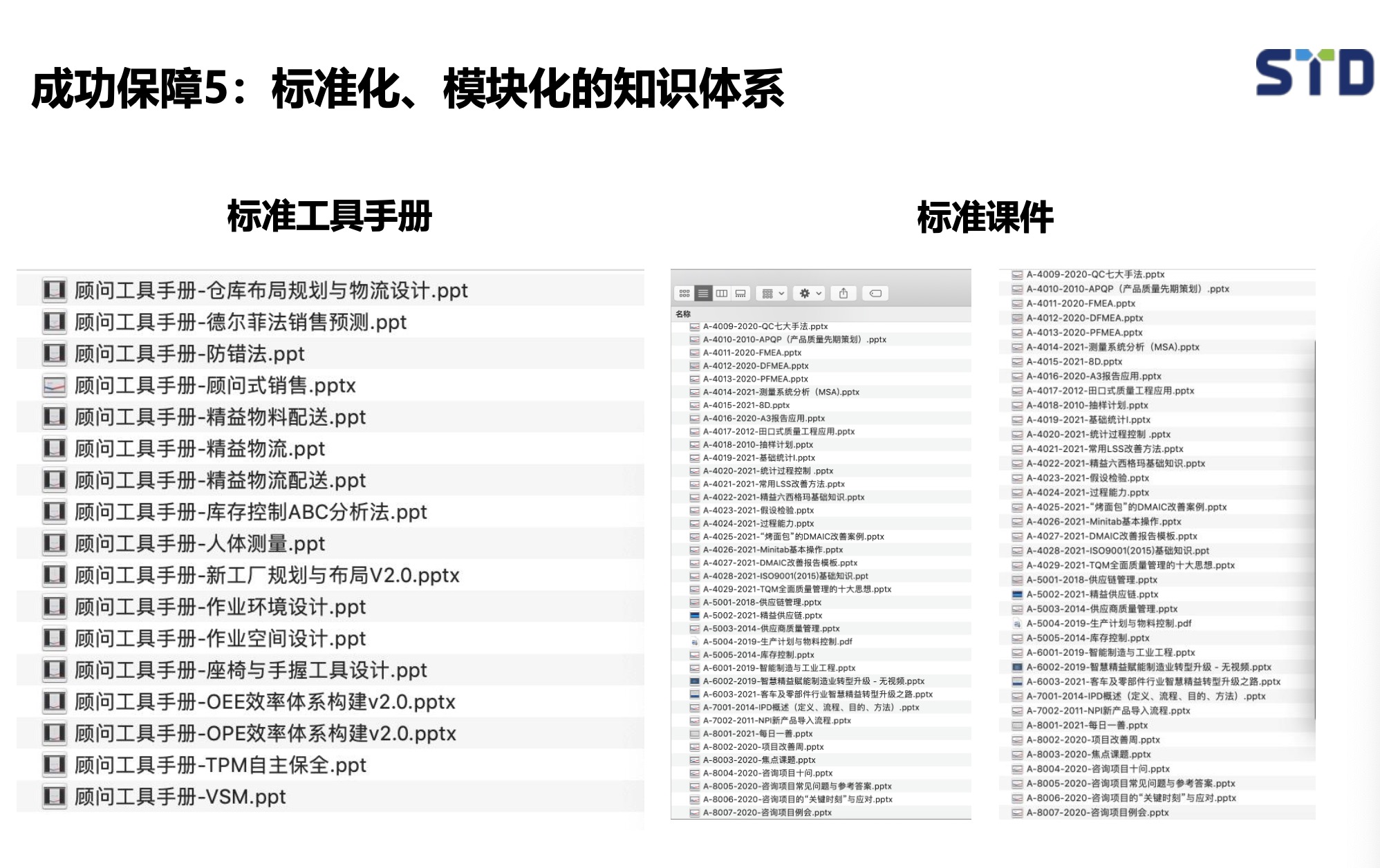Select file name 顾问工具手册-人体测量.ppt
The height and width of the screenshot is (868, 1380).
click(200, 544)
